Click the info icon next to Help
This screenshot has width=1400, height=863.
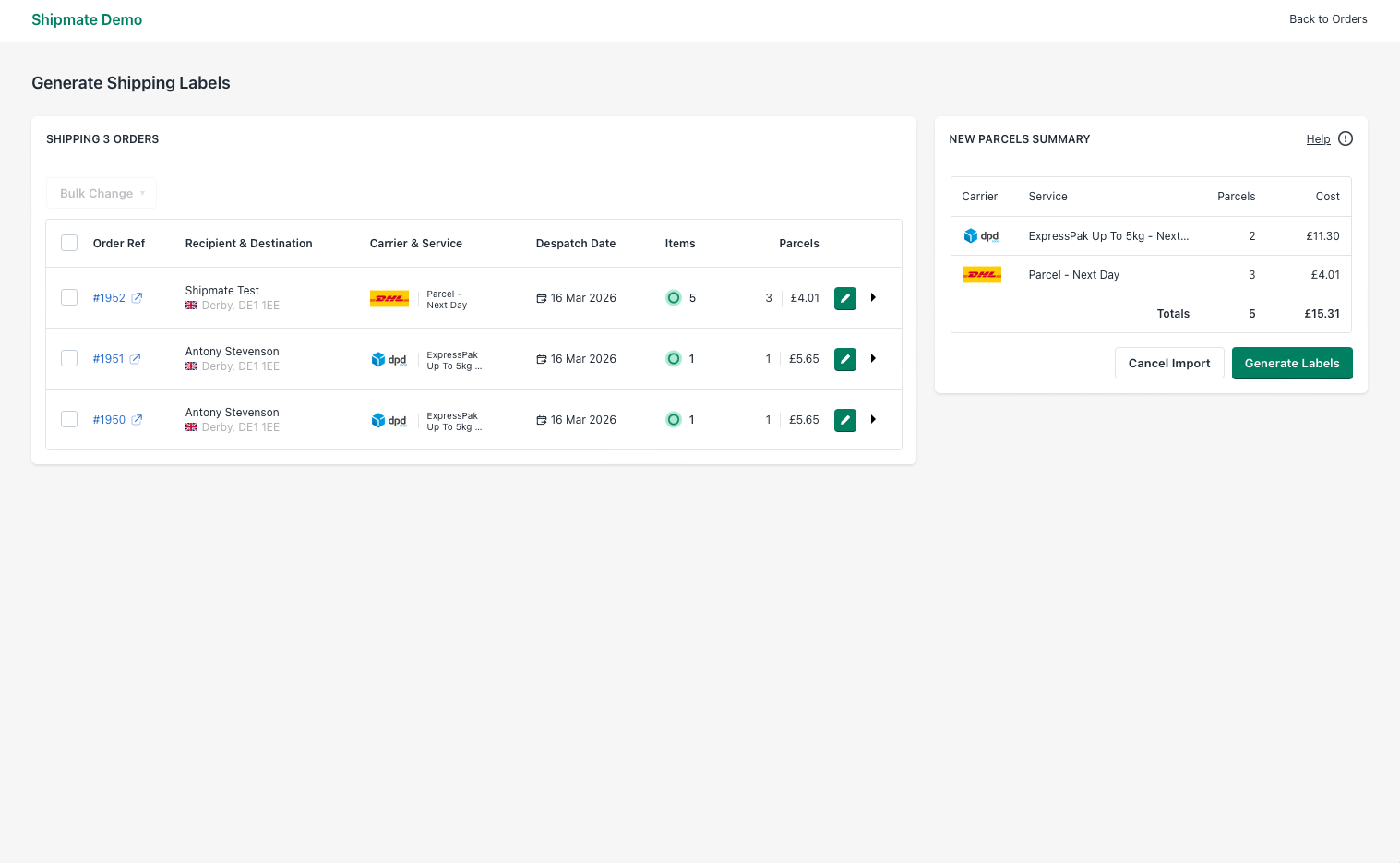(x=1345, y=138)
